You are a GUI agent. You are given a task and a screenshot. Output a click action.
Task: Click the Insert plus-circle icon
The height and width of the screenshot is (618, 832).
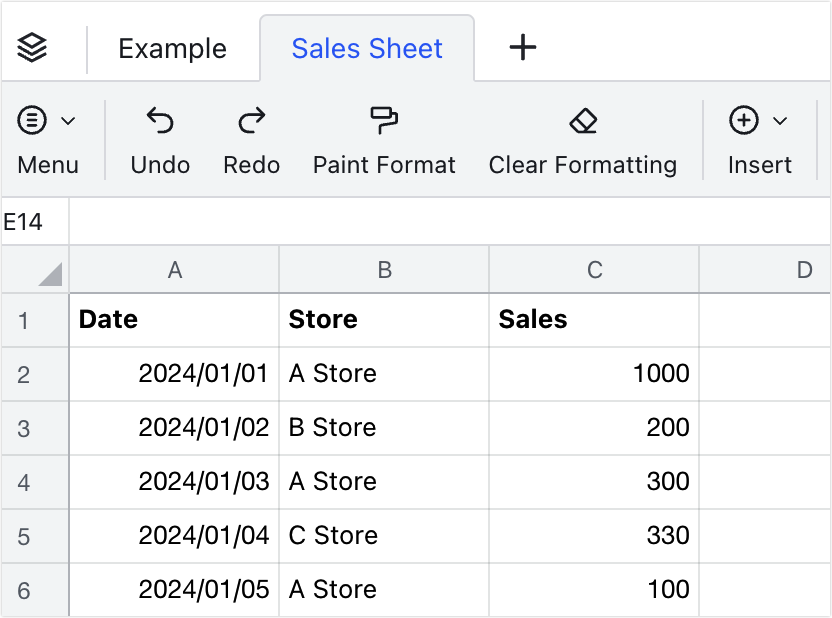743,121
